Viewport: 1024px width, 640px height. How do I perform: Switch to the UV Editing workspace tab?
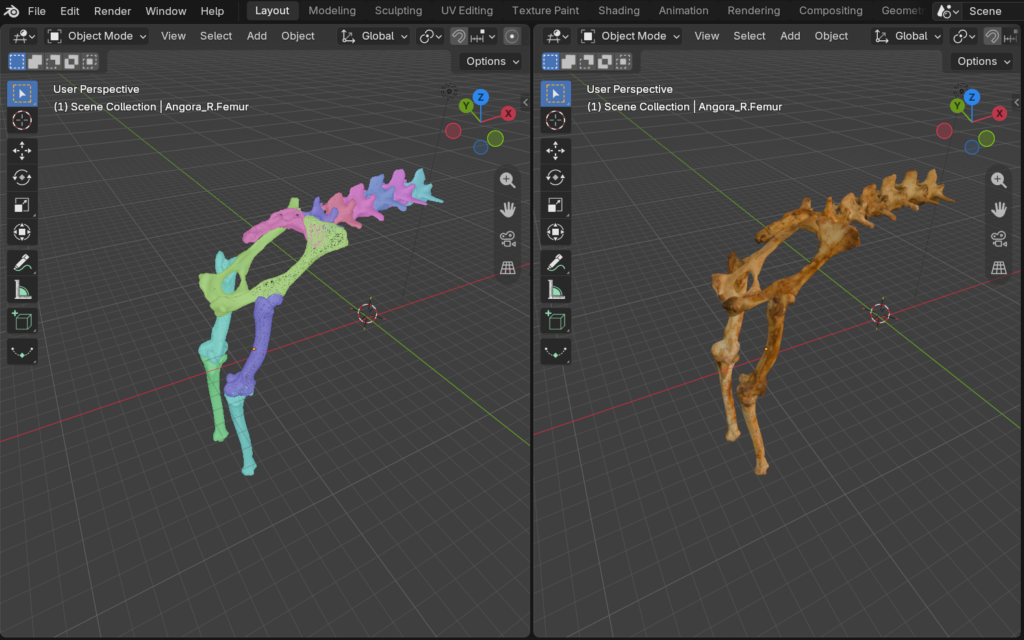467,11
